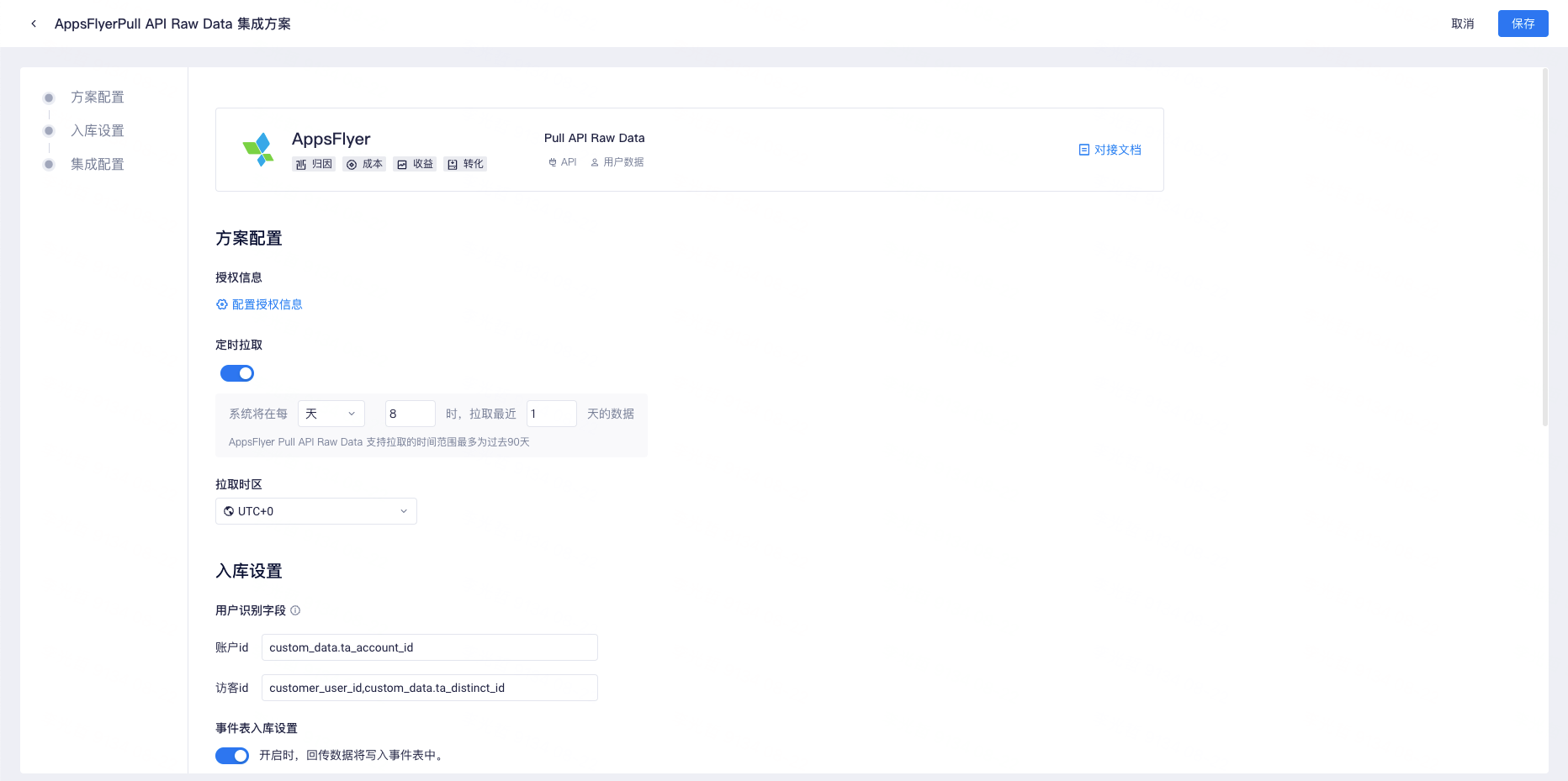Click the 账户id input containing custom_data.ta_account_id

click(x=429, y=647)
